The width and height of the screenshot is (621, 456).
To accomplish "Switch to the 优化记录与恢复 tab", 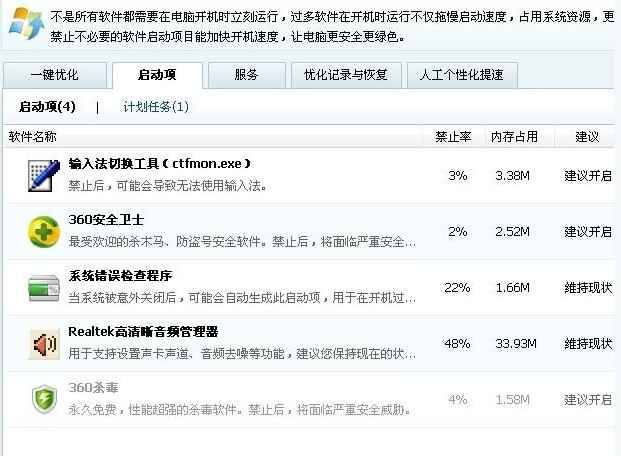I will click(x=345, y=75).
